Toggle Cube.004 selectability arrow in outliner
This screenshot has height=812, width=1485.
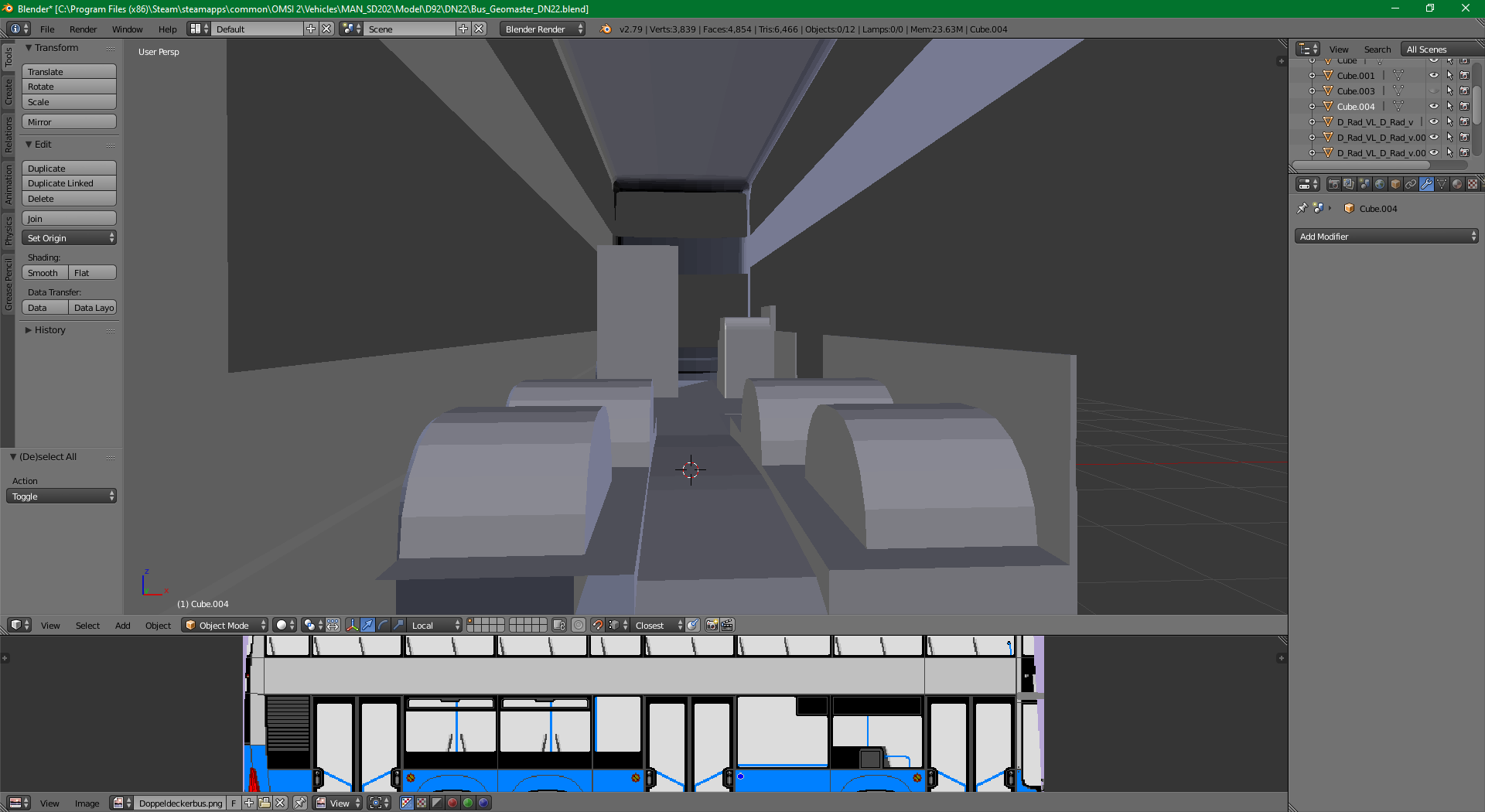[1449, 107]
